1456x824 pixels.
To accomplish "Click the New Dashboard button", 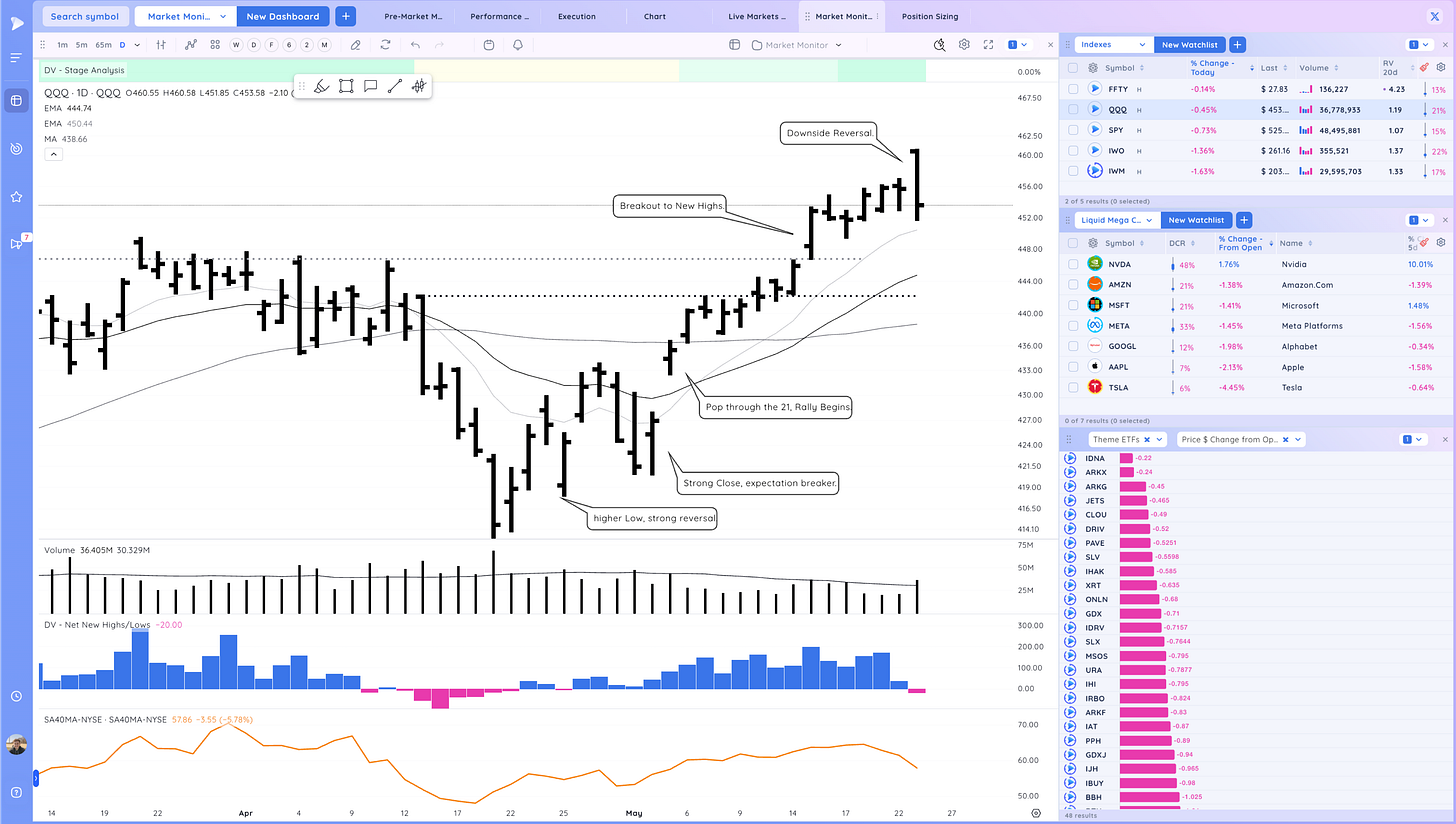I will tap(283, 16).
